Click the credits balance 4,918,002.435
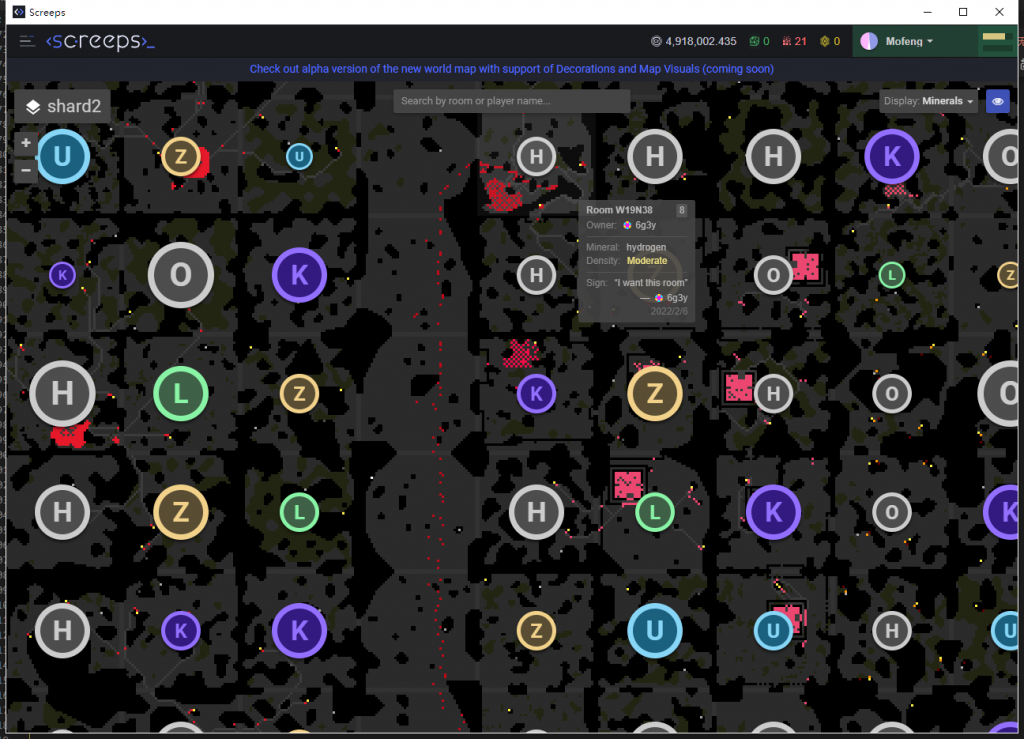Screen dimensions: 1024x739 click(x=700, y=41)
